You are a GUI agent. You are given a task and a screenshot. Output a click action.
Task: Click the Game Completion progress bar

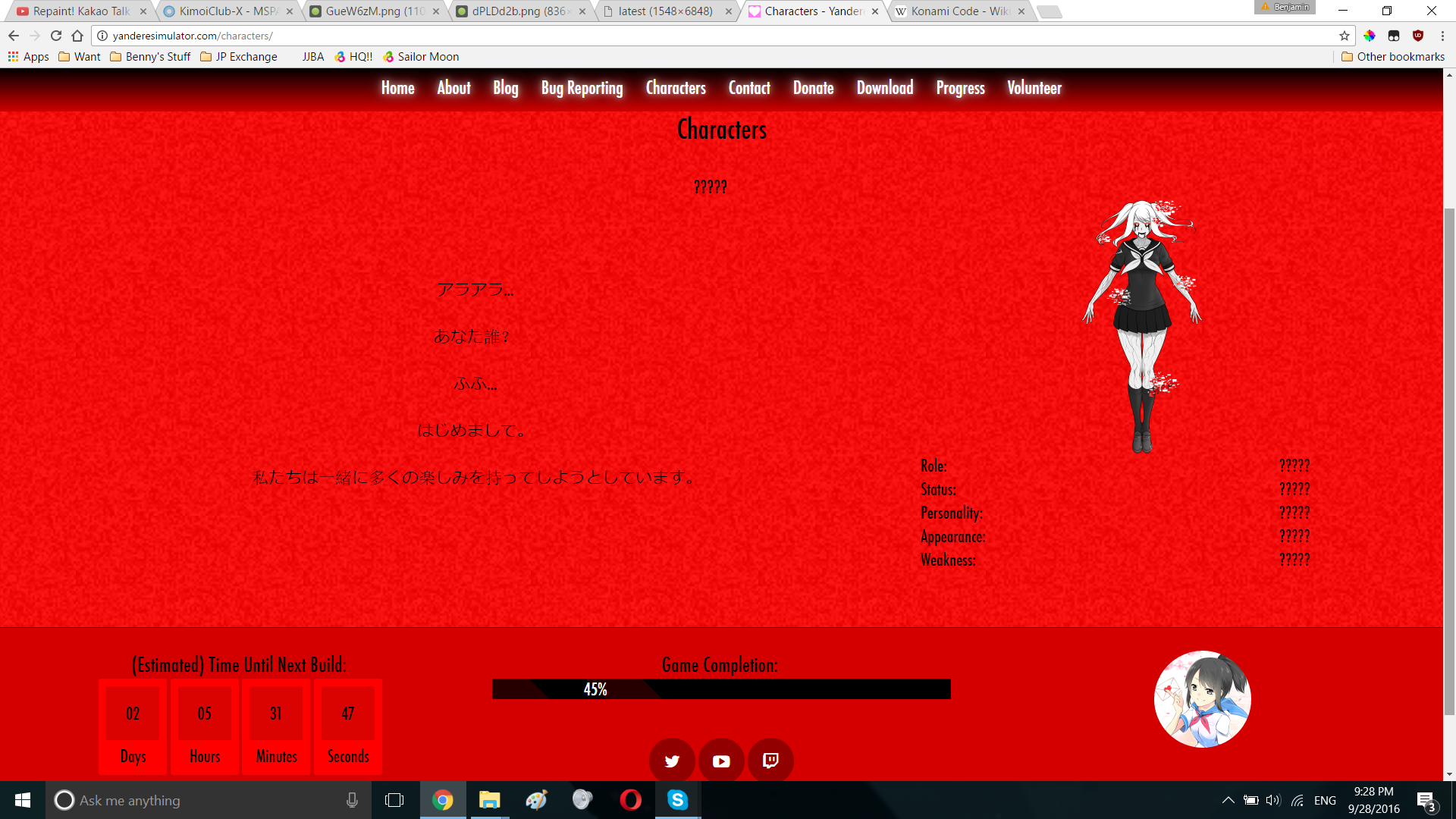[721, 689]
